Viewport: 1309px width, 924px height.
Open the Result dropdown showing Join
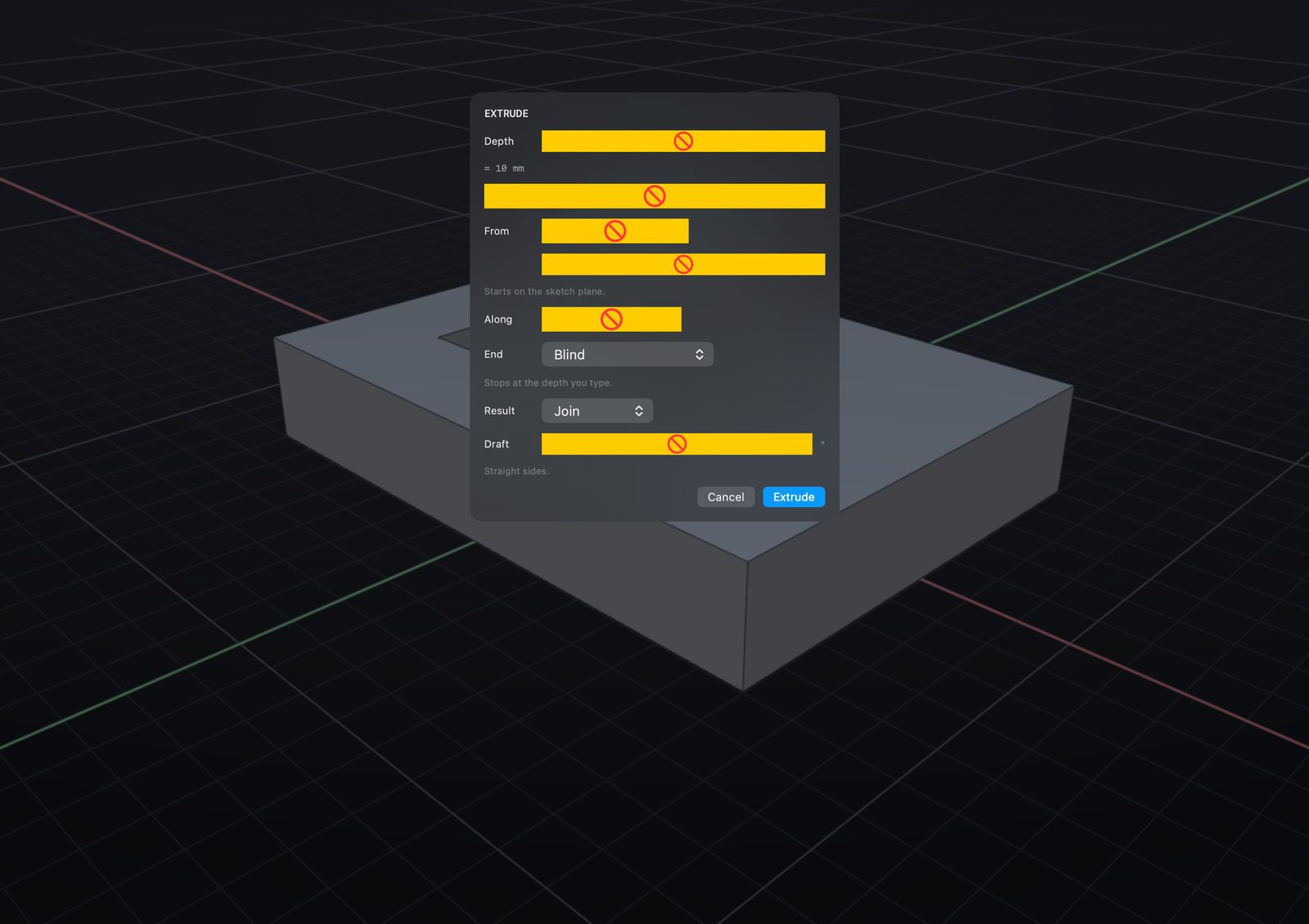coord(597,410)
